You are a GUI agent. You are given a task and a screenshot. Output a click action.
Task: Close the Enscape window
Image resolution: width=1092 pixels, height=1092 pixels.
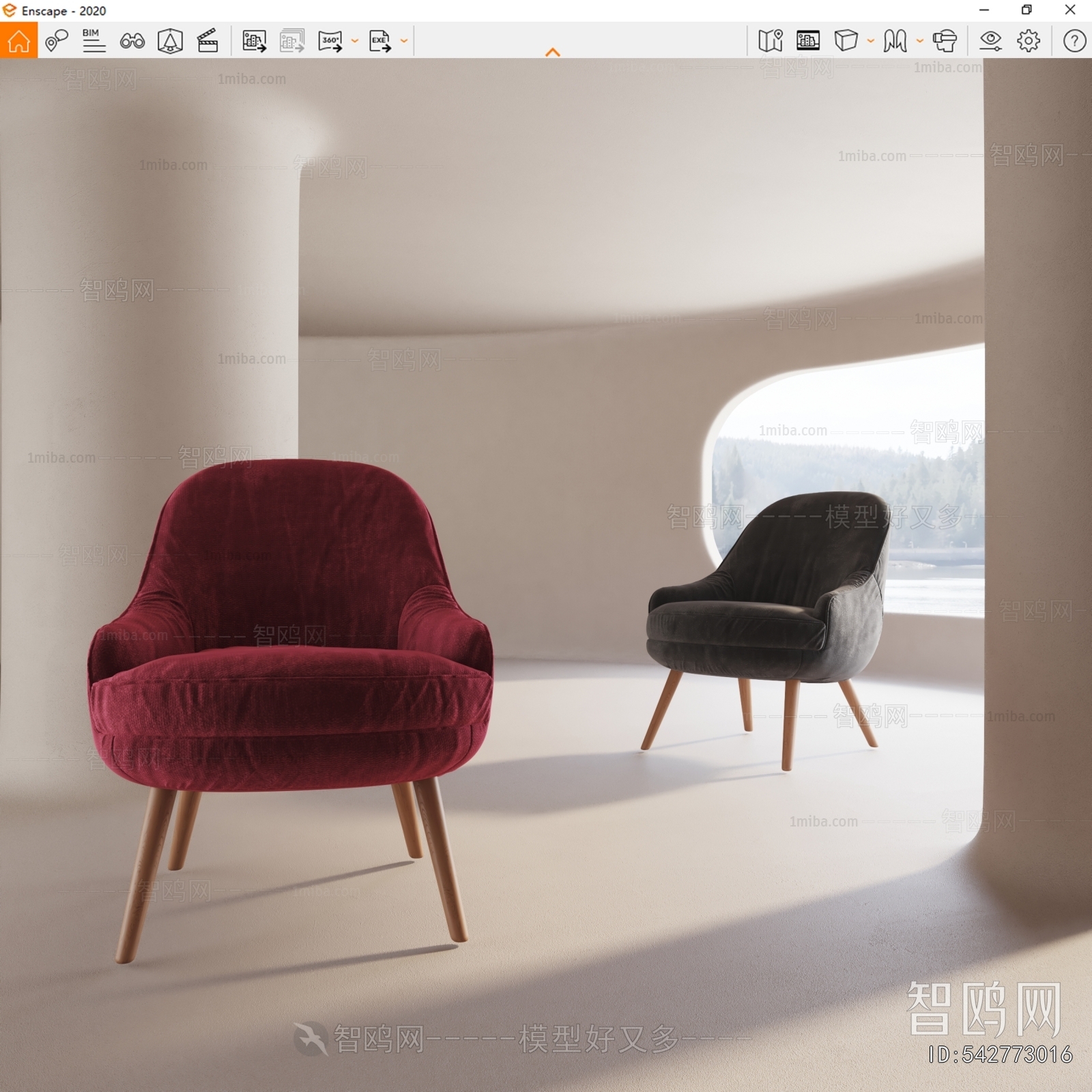1070,10
